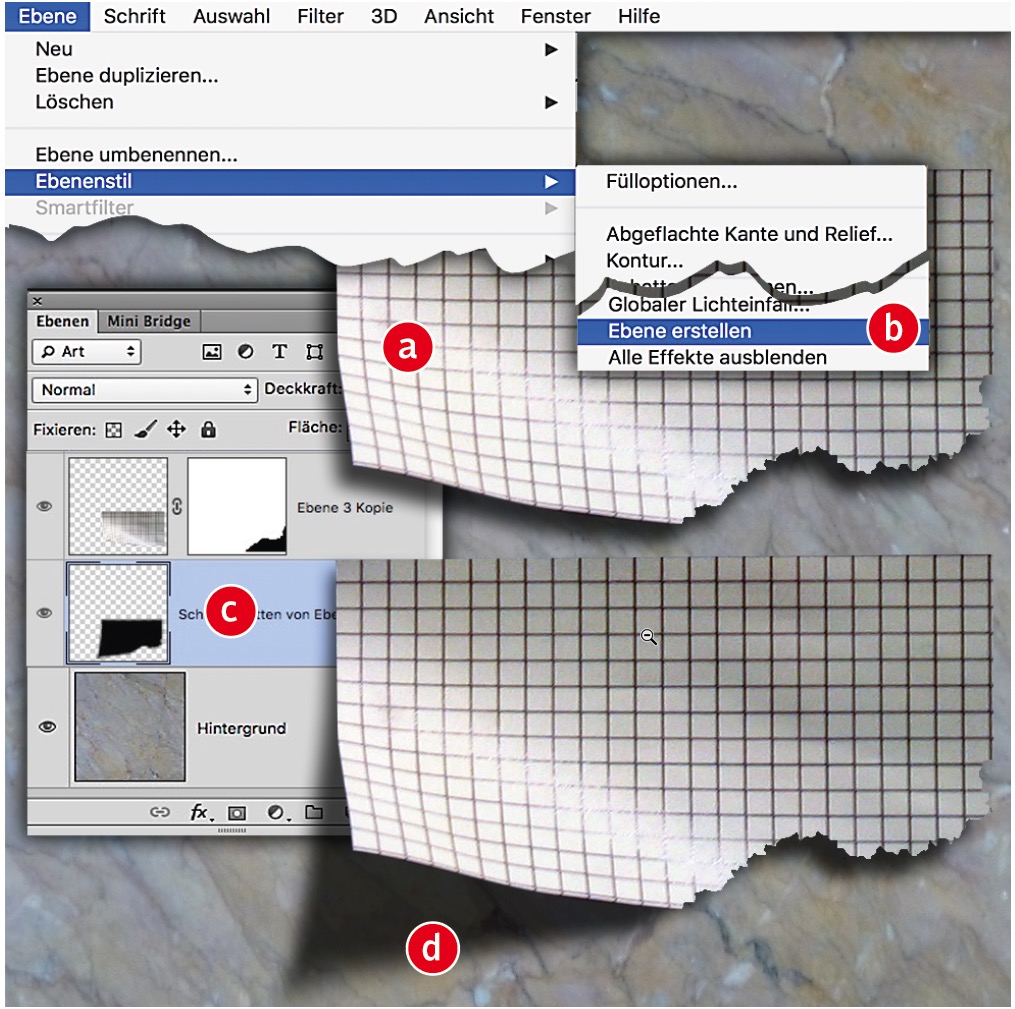Click the Deckkraft label

[303, 388]
